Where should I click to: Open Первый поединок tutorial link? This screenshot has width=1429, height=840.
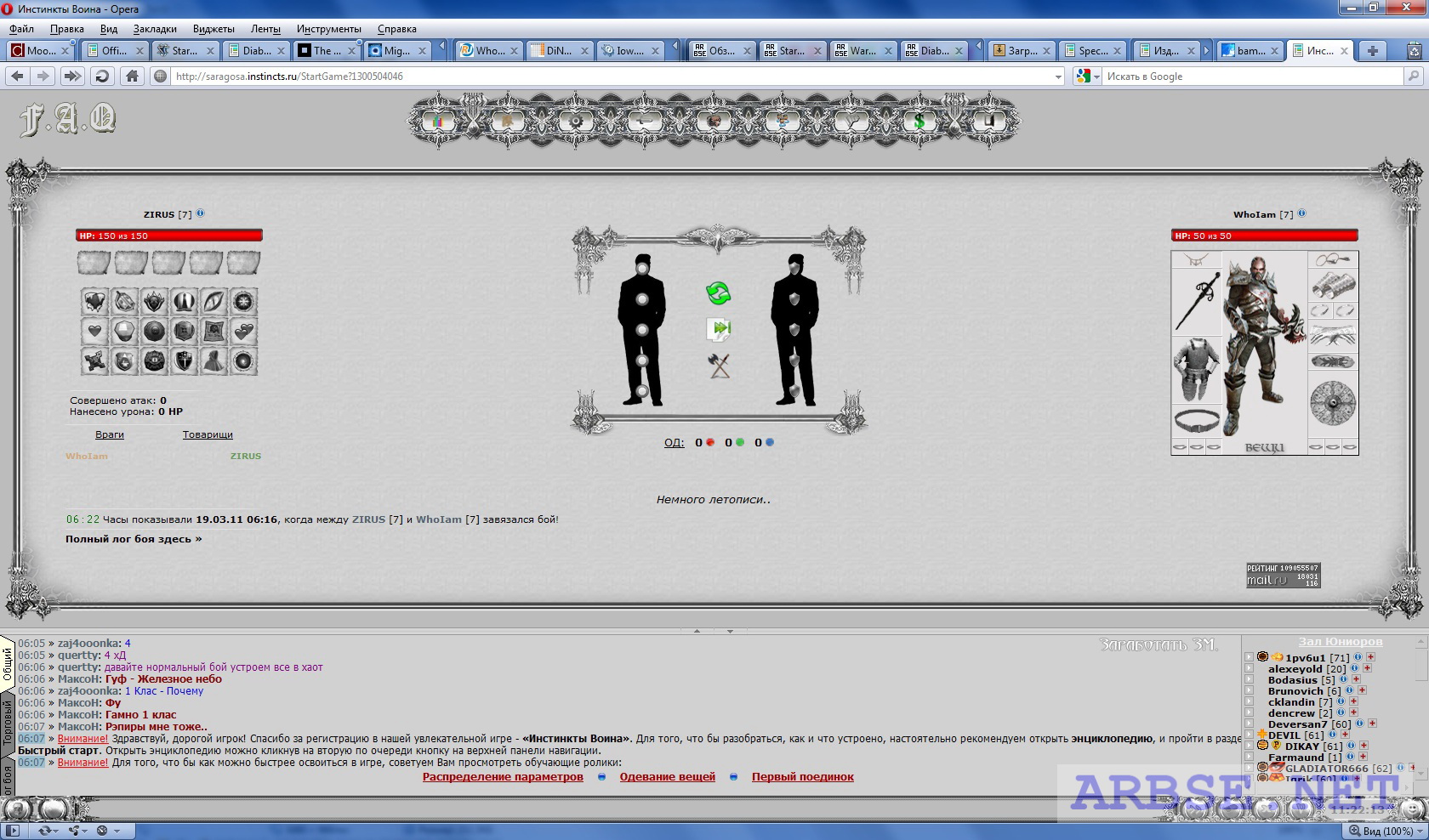coord(803,776)
